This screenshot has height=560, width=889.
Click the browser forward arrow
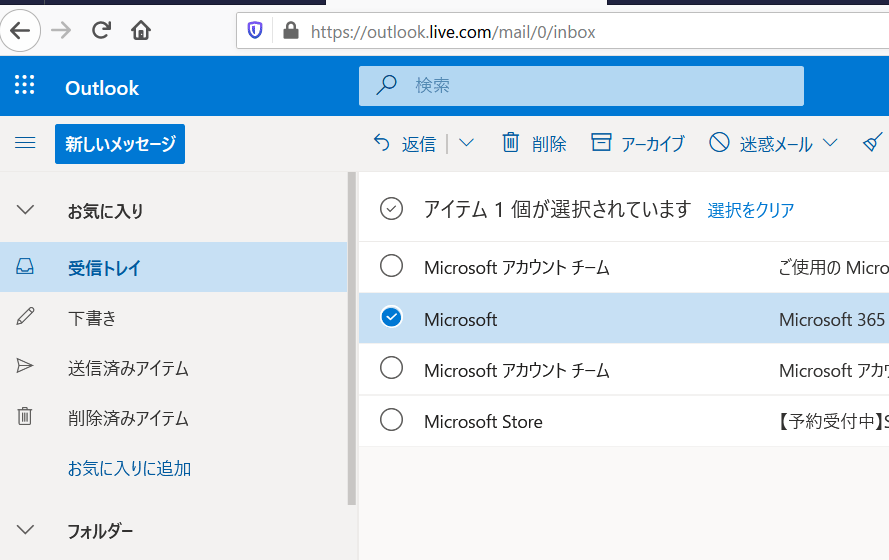(61, 31)
